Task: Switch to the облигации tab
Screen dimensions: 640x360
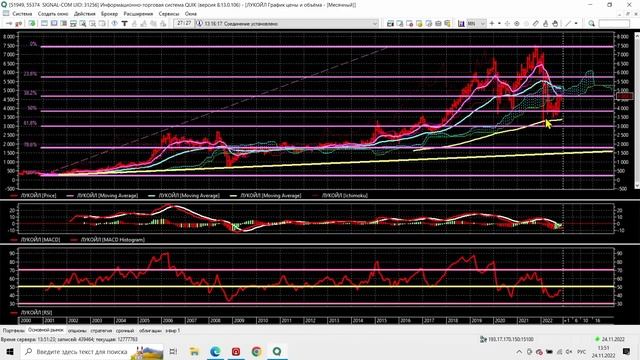Action: click(x=150, y=331)
